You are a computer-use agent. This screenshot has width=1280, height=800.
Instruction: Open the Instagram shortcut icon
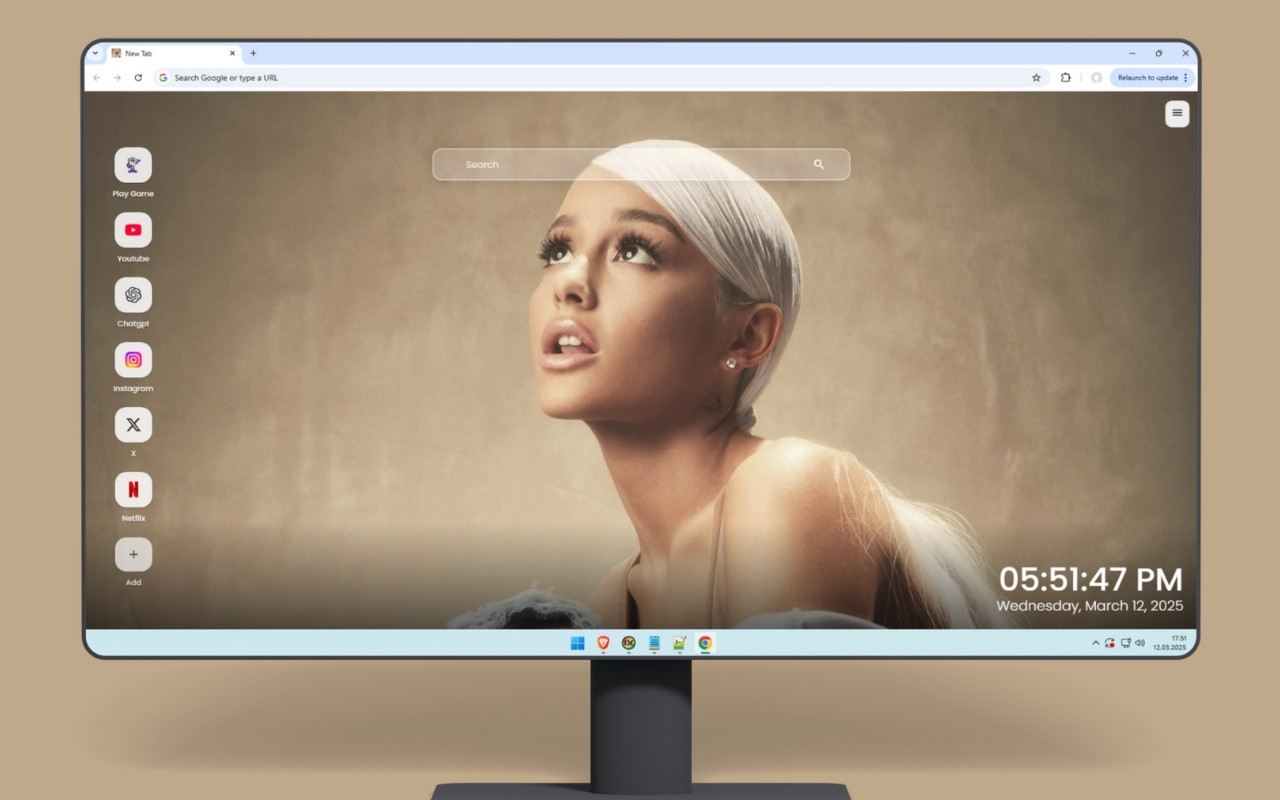(x=133, y=360)
